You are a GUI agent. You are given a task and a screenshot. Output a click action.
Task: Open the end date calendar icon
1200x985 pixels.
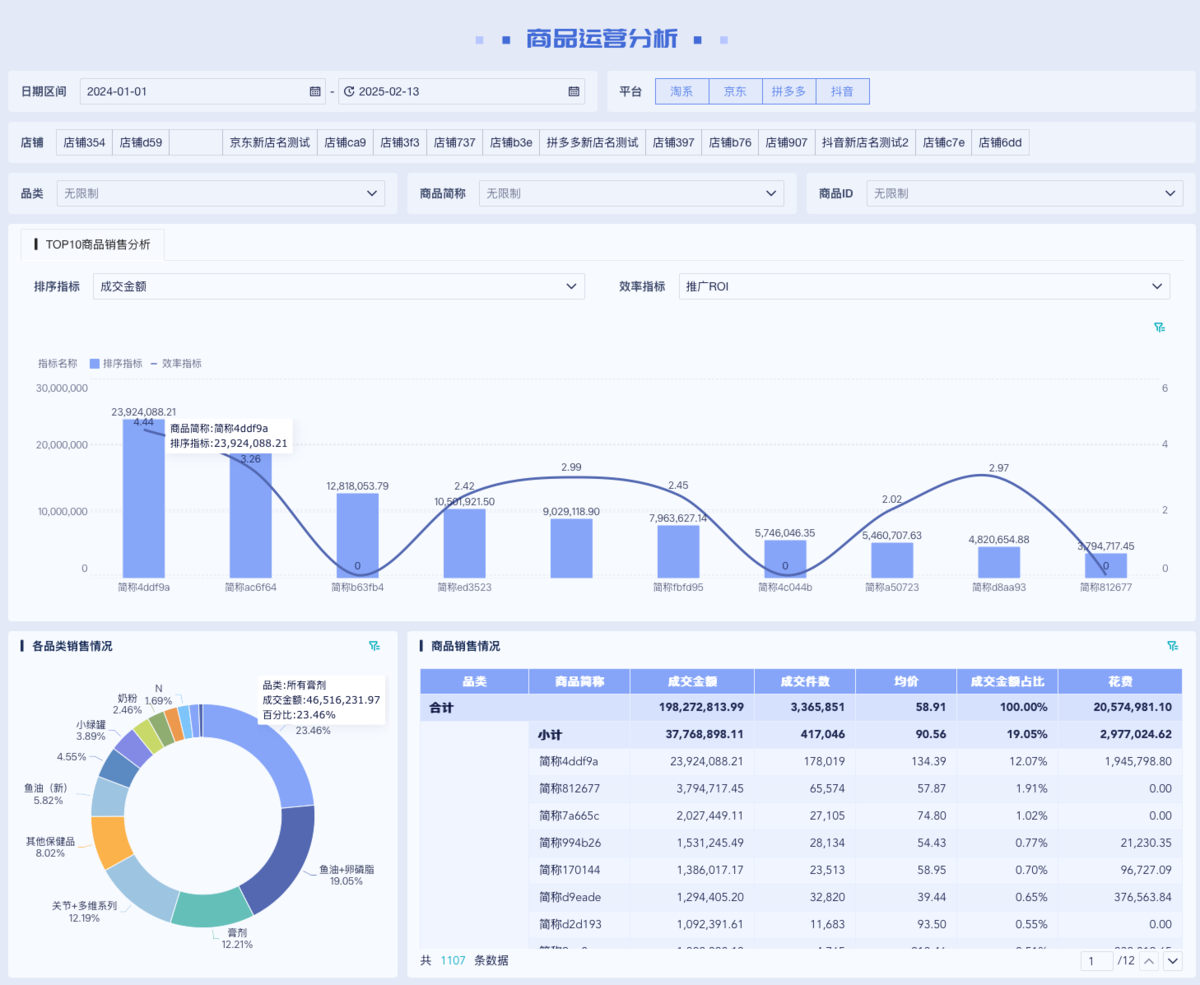(x=574, y=92)
